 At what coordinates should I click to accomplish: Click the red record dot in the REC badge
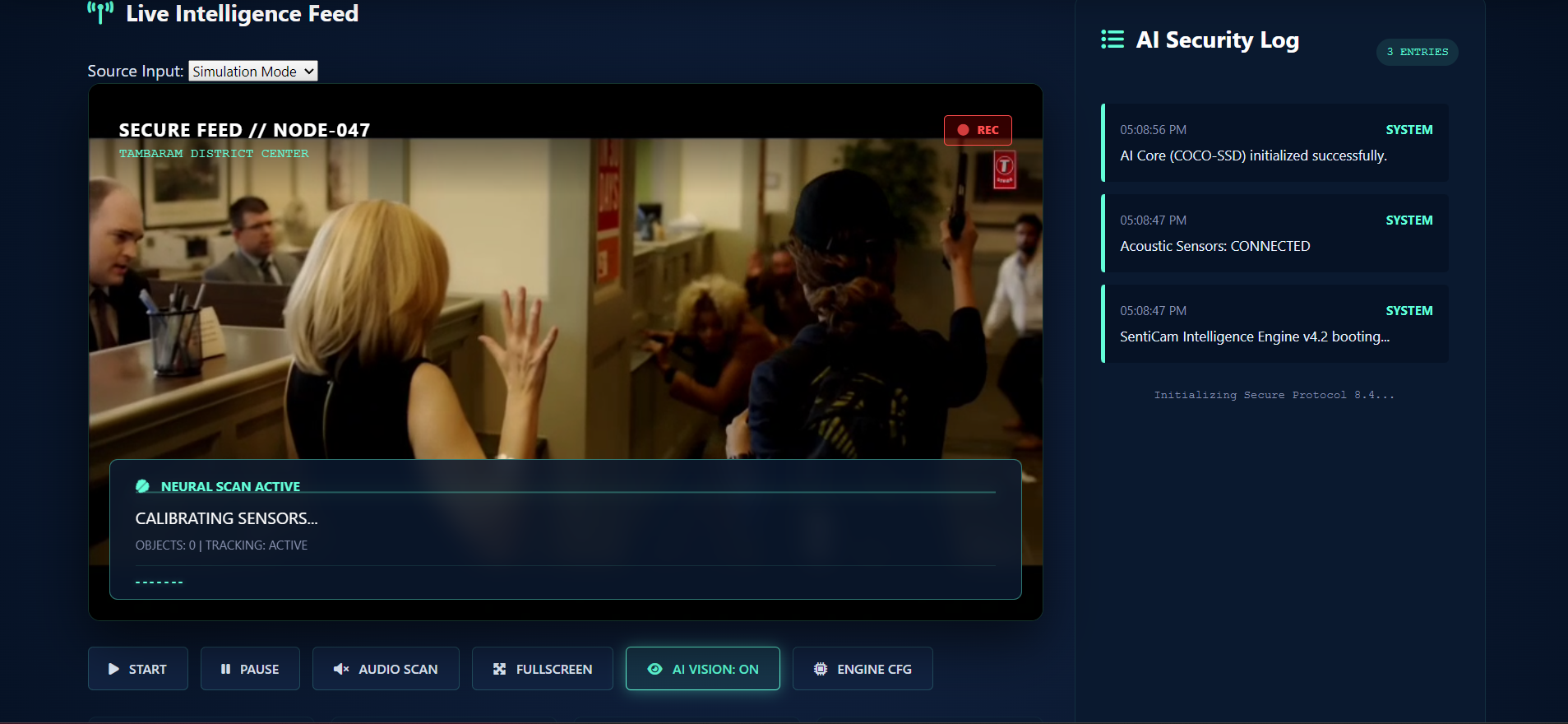coord(963,130)
